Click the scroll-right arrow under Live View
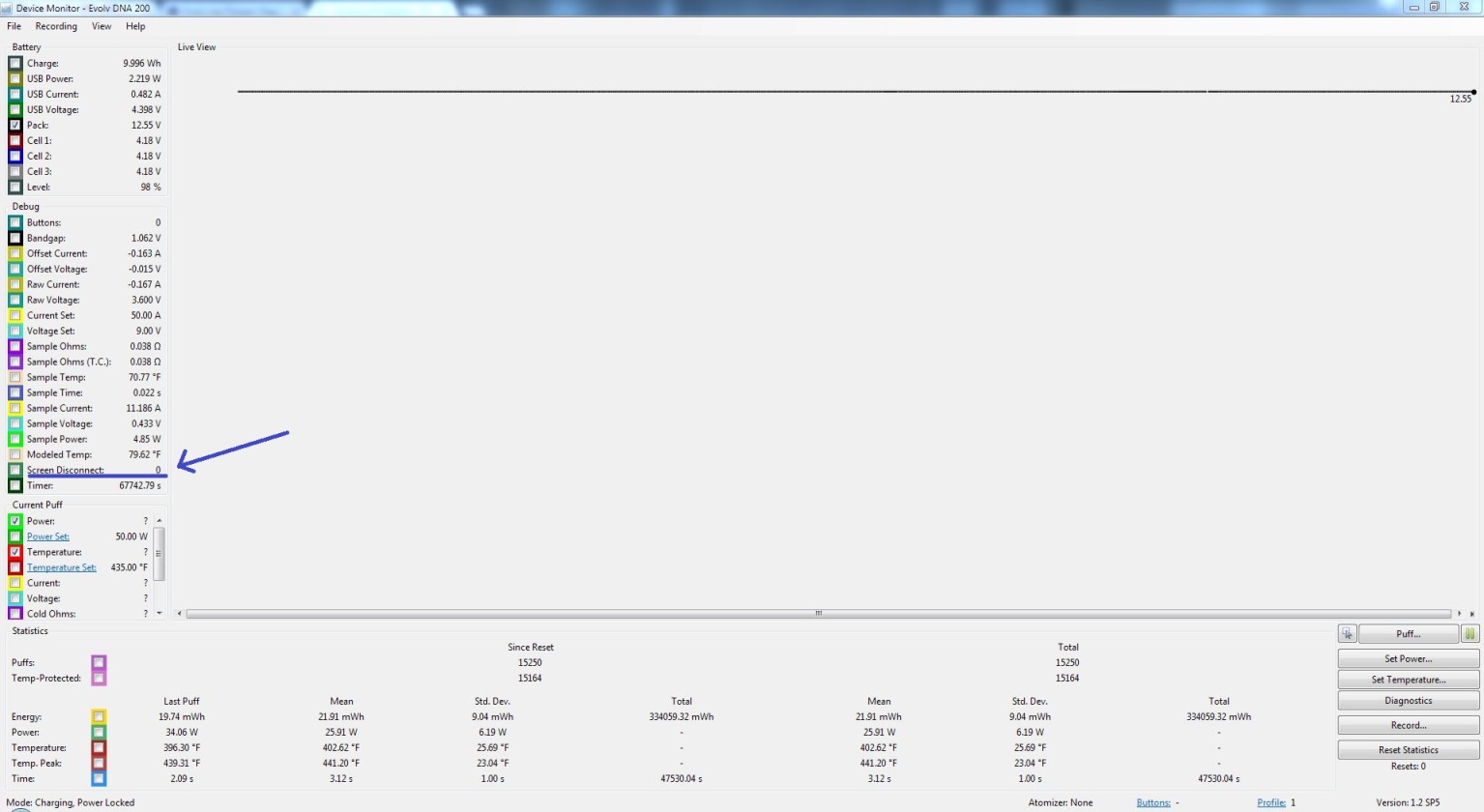 click(1460, 614)
